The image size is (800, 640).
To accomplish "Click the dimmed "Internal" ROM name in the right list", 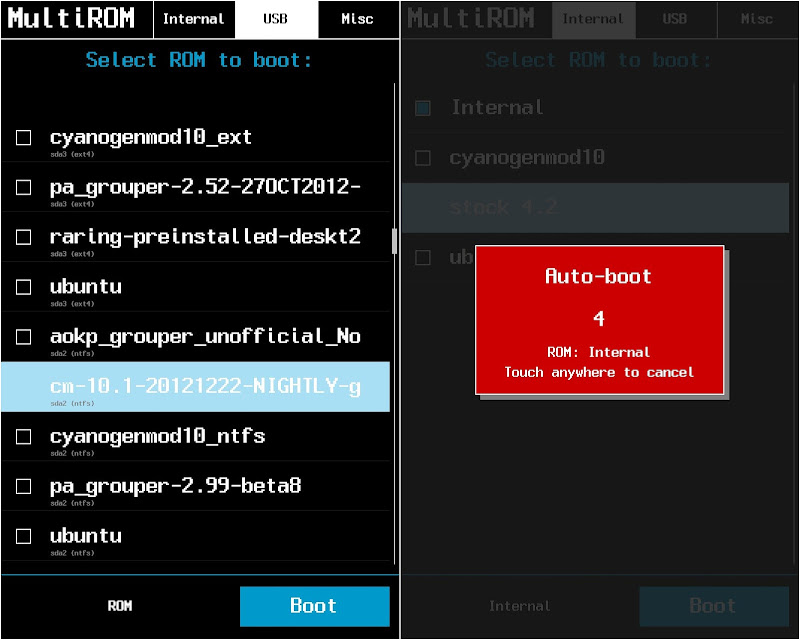I will point(497,107).
